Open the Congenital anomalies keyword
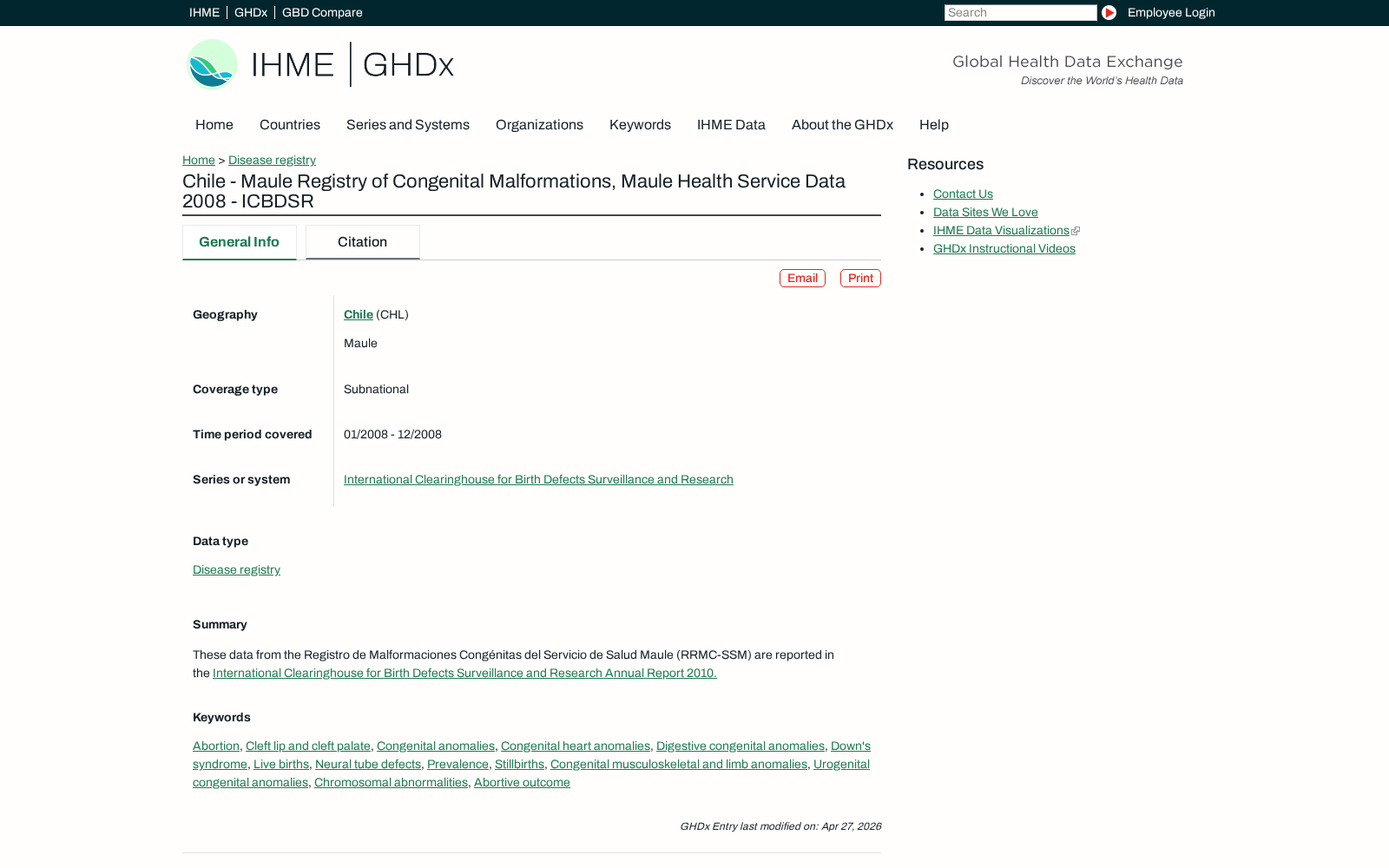The width and height of the screenshot is (1389, 868). [x=436, y=746]
